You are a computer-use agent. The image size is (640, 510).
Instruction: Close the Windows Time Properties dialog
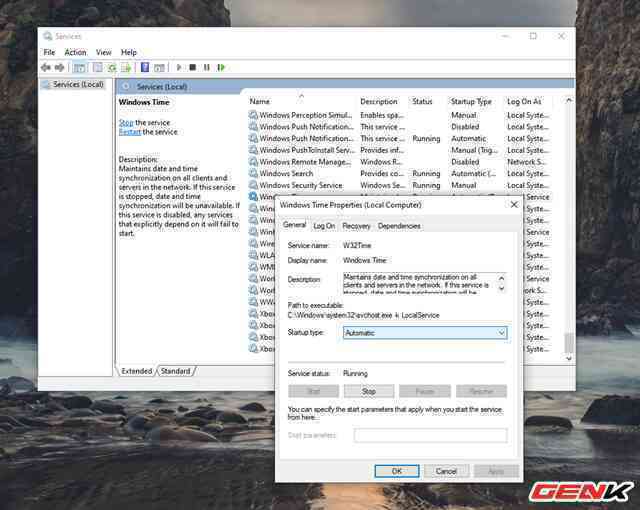[514, 204]
